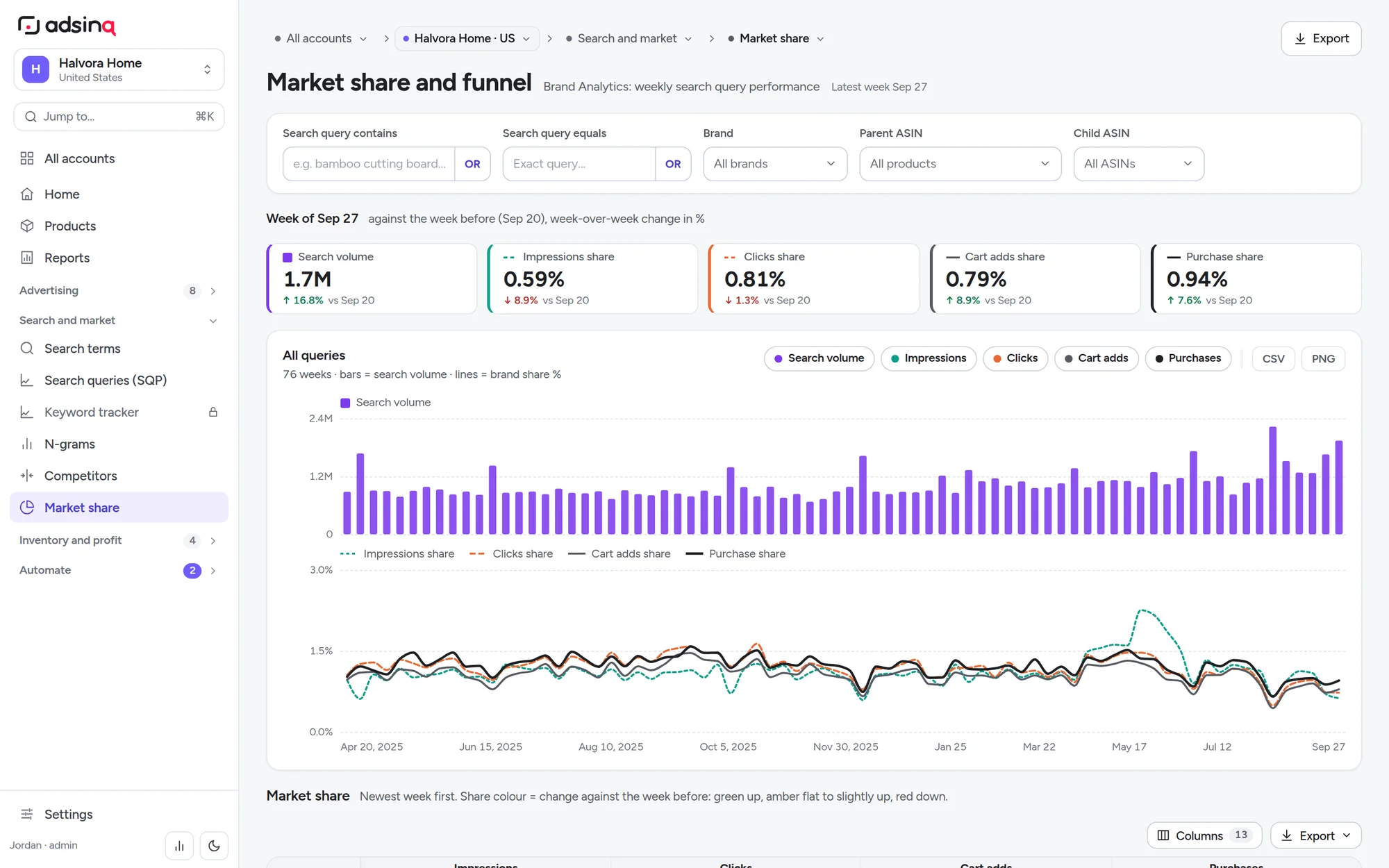The height and width of the screenshot is (868, 1389).
Task: Click the All accounts grid icon
Action: 27,158
